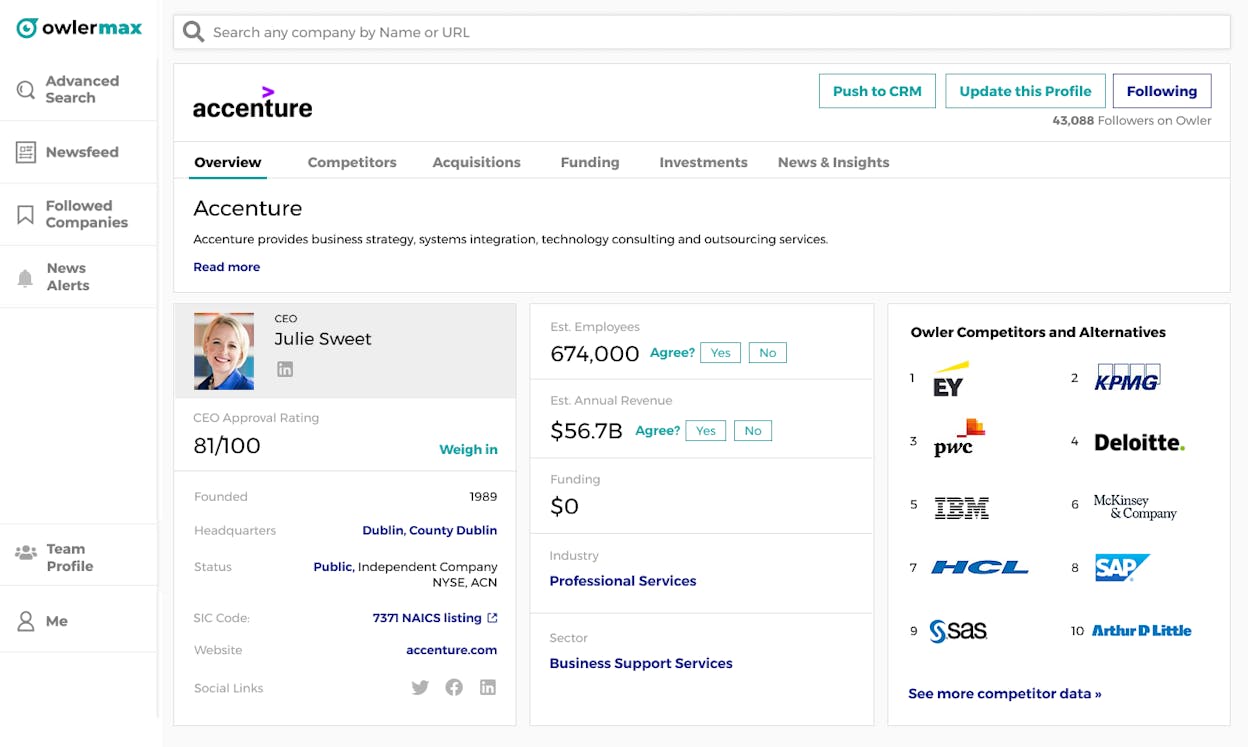Click the NYSE, ACN ticker text
1248x747 pixels.
(465, 582)
